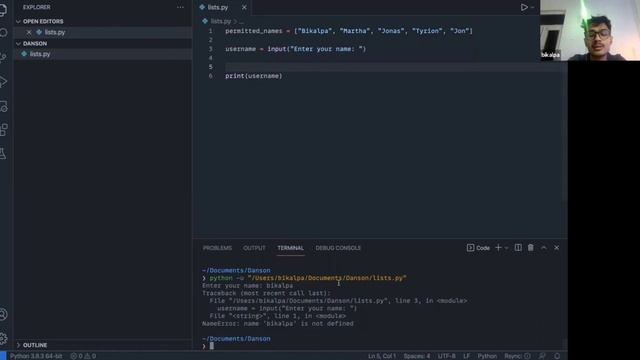Viewport: 640px width, 360px height.
Task: Click the username input line 3
Action: (296, 49)
